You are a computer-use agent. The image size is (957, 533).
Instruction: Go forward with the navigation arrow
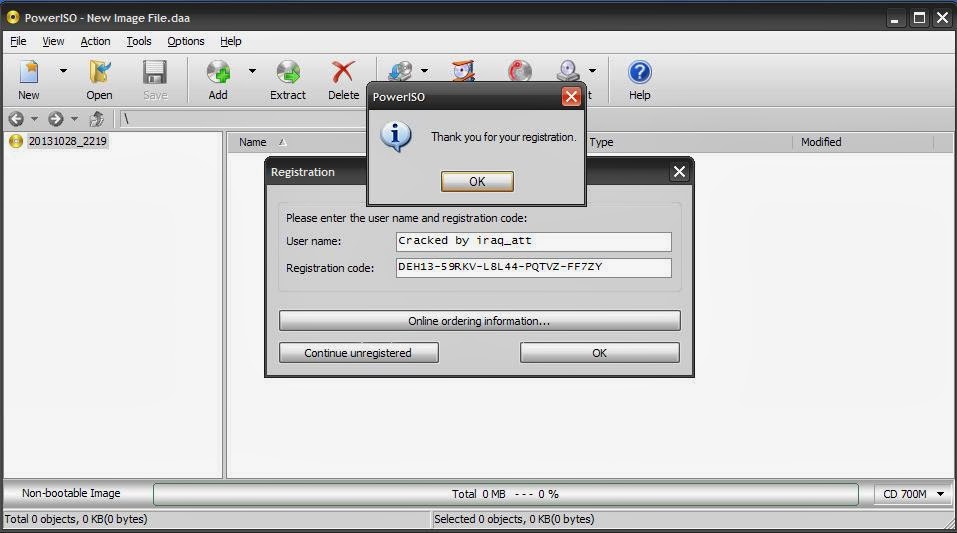click(x=56, y=119)
